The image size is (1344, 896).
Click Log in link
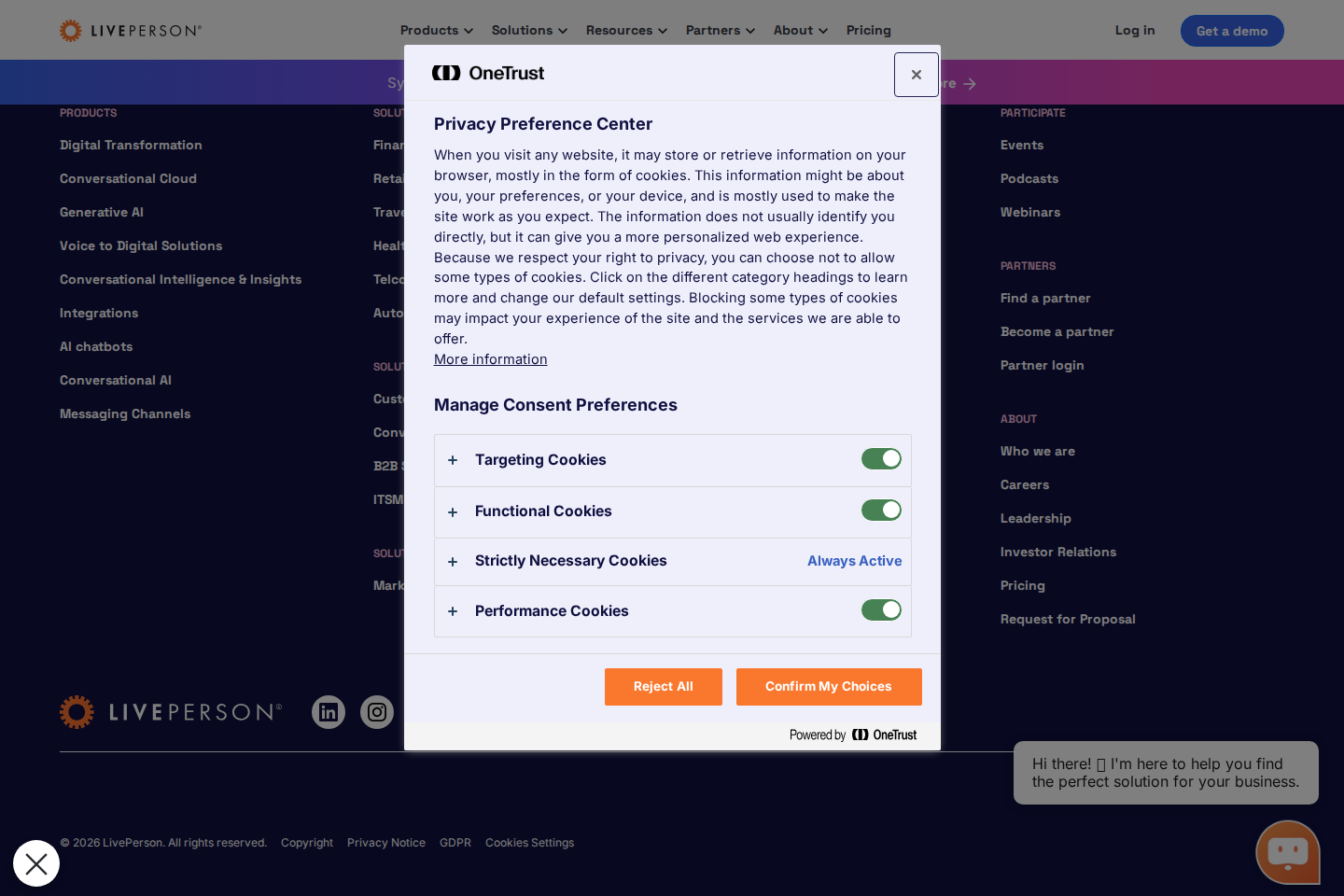1135,30
